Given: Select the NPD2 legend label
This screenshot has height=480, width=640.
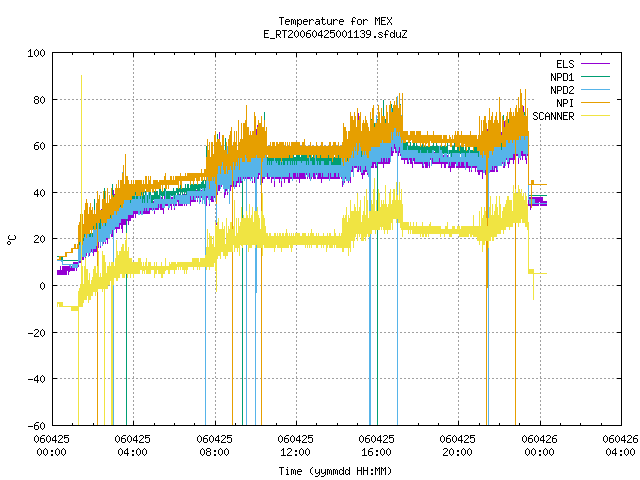Looking at the screenshot, I should (x=562, y=90).
